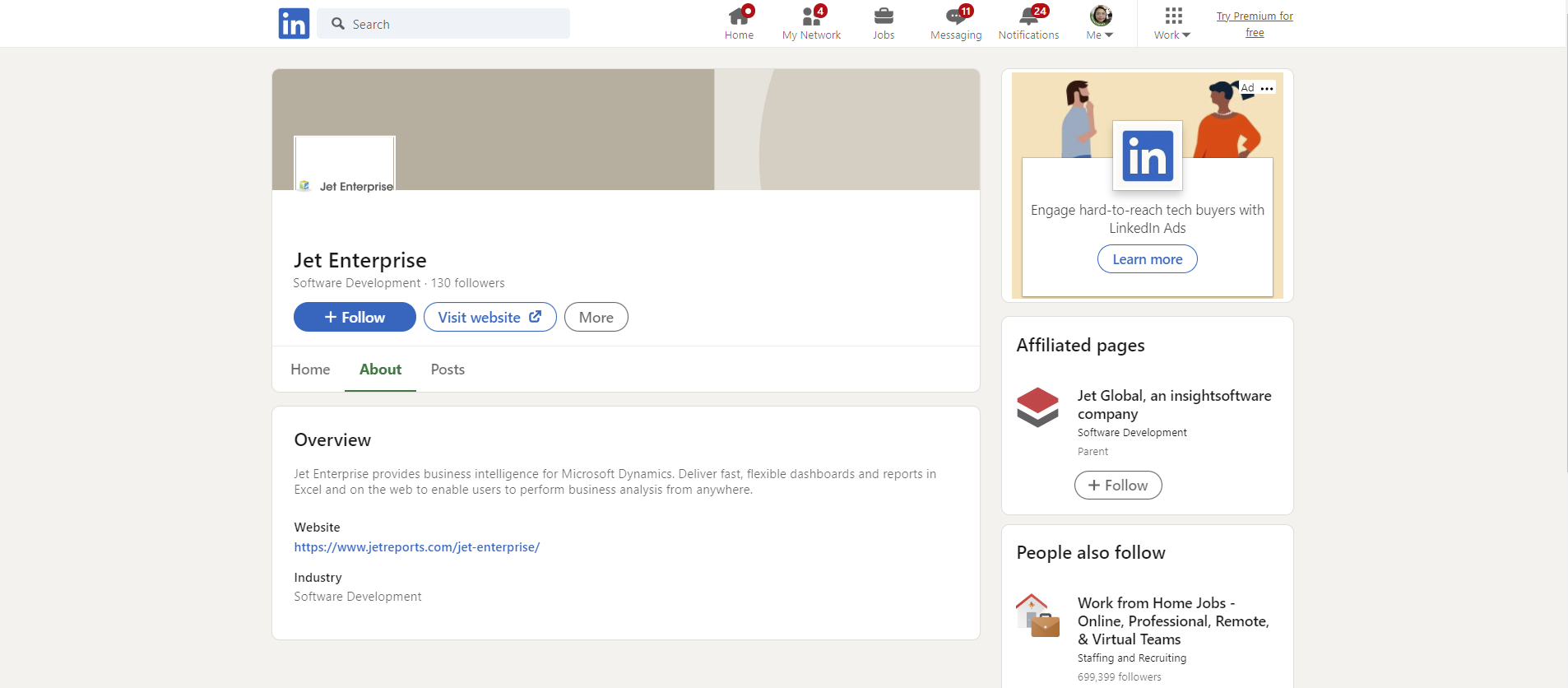The width and height of the screenshot is (1568, 688).
Task: Open the Work apps grid icon
Action: point(1173,16)
